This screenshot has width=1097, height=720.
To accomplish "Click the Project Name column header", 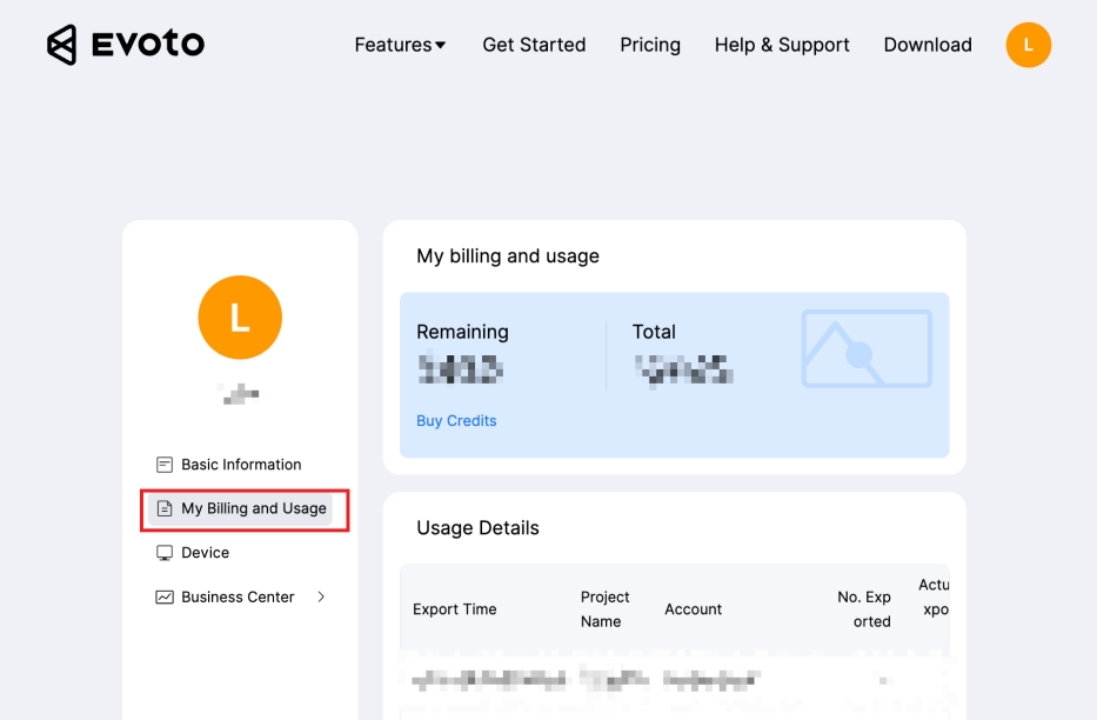I will tap(605, 609).
